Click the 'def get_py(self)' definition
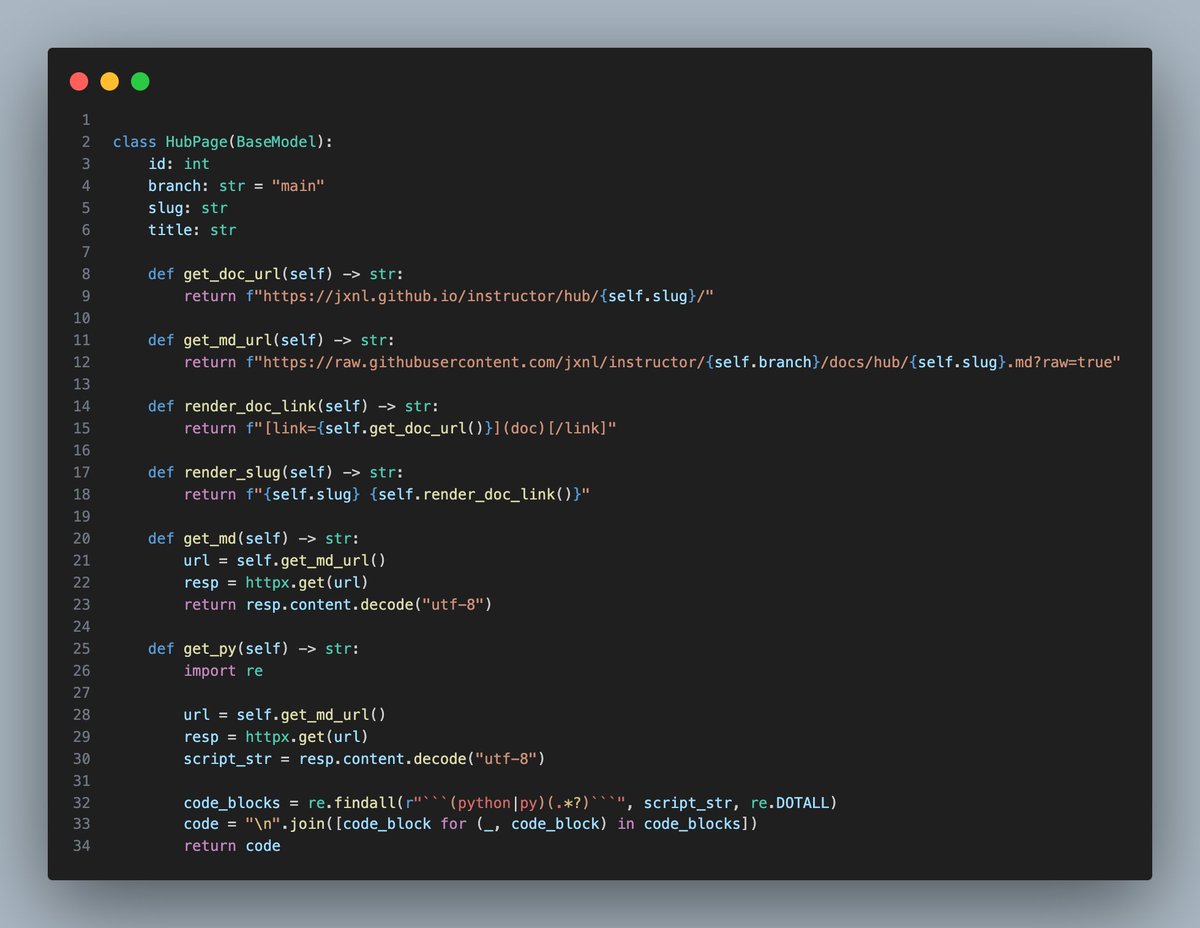 click(x=253, y=648)
